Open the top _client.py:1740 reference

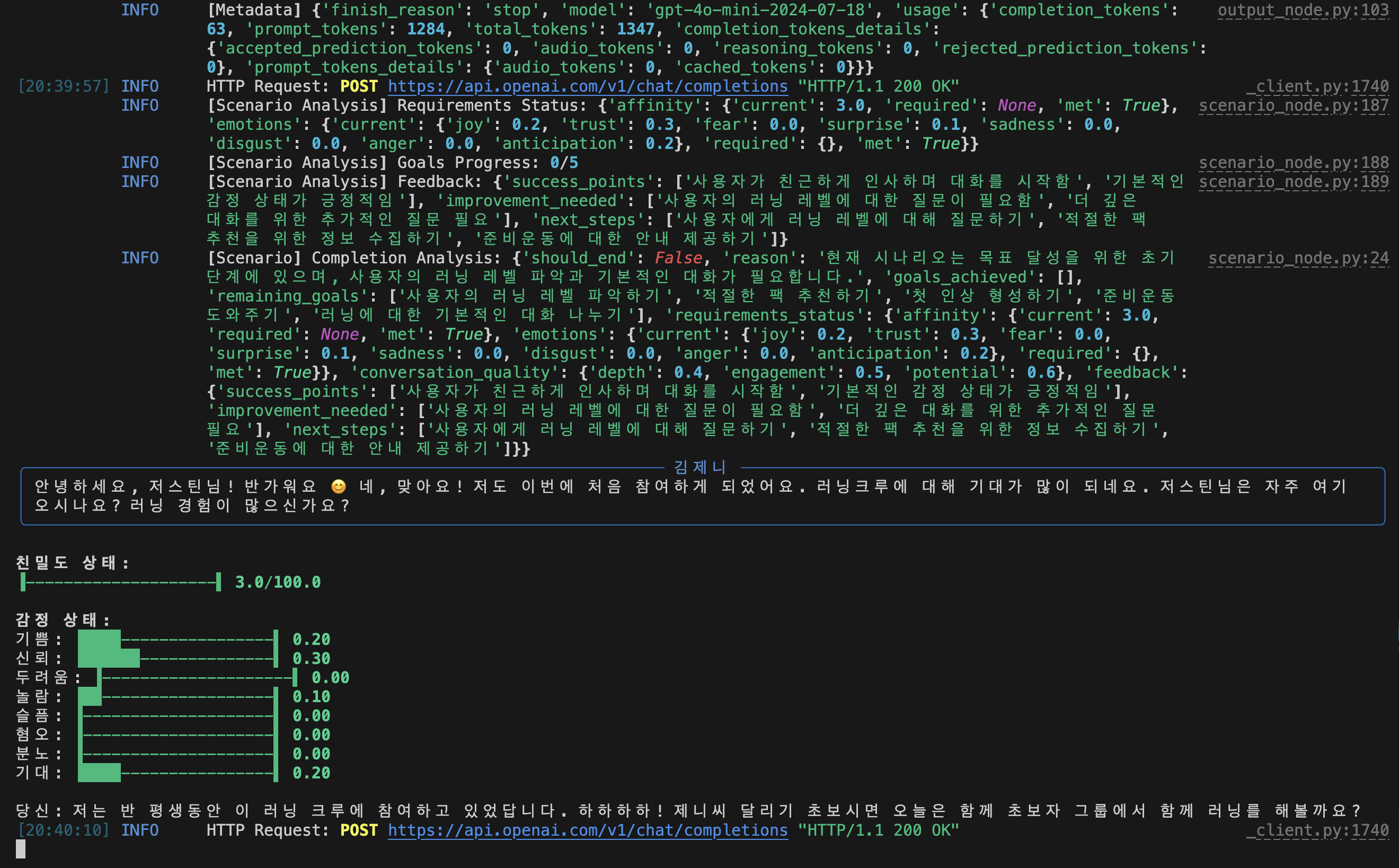click(1317, 87)
